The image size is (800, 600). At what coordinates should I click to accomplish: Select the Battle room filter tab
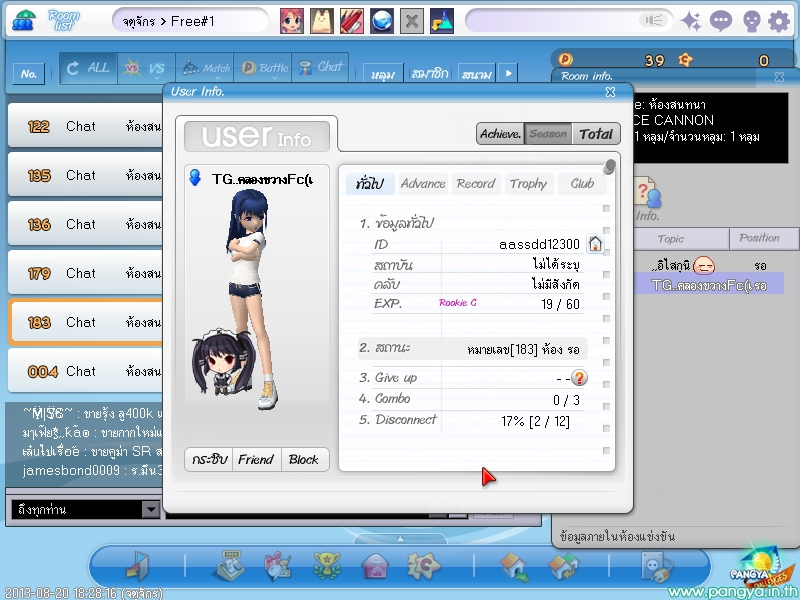click(x=263, y=68)
